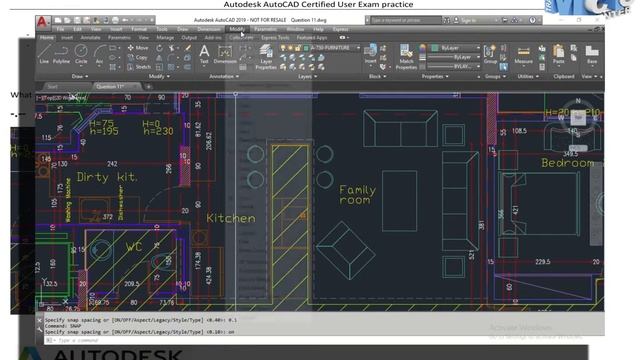
Task: Toggle layer freeze sun icon in layer dropdown
Action: 290,48
